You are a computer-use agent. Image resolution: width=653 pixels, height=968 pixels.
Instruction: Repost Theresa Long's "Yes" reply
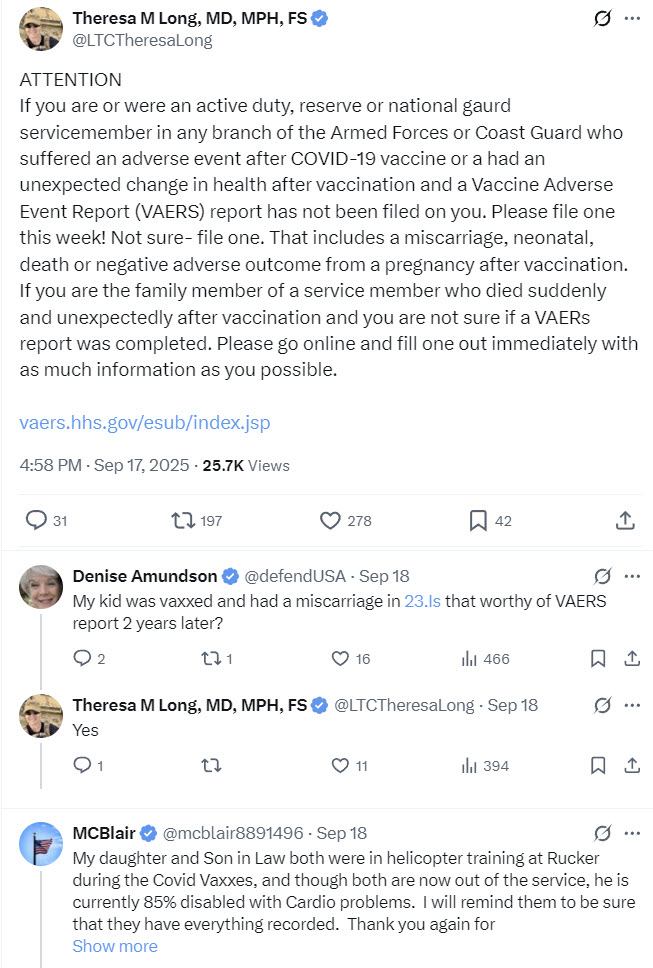[211, 766]
